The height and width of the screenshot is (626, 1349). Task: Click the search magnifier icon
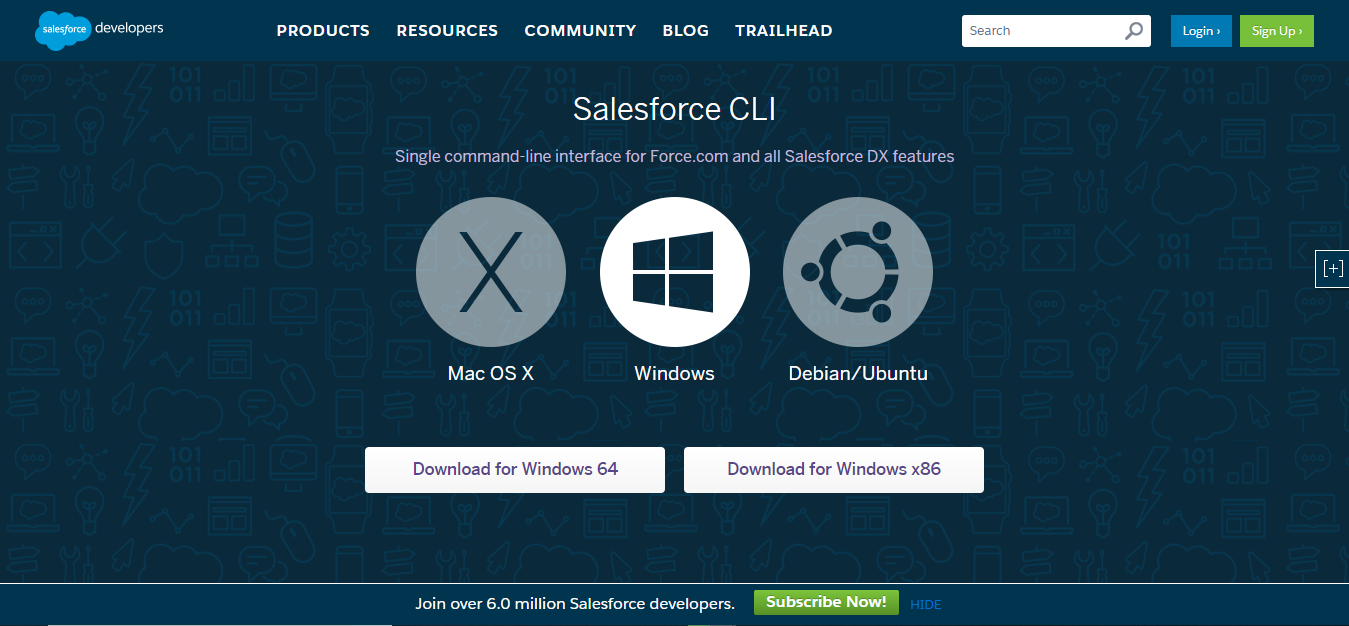1133,31
